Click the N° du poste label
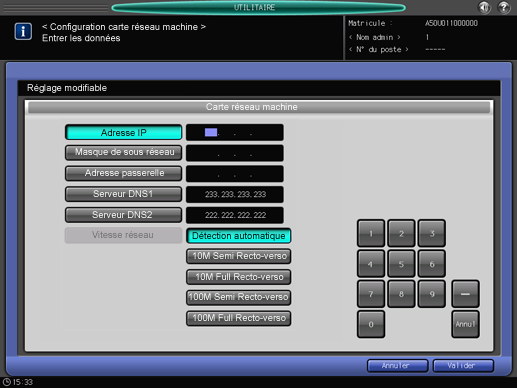This screenshot has height=388, width=517. tap(379, 49)
